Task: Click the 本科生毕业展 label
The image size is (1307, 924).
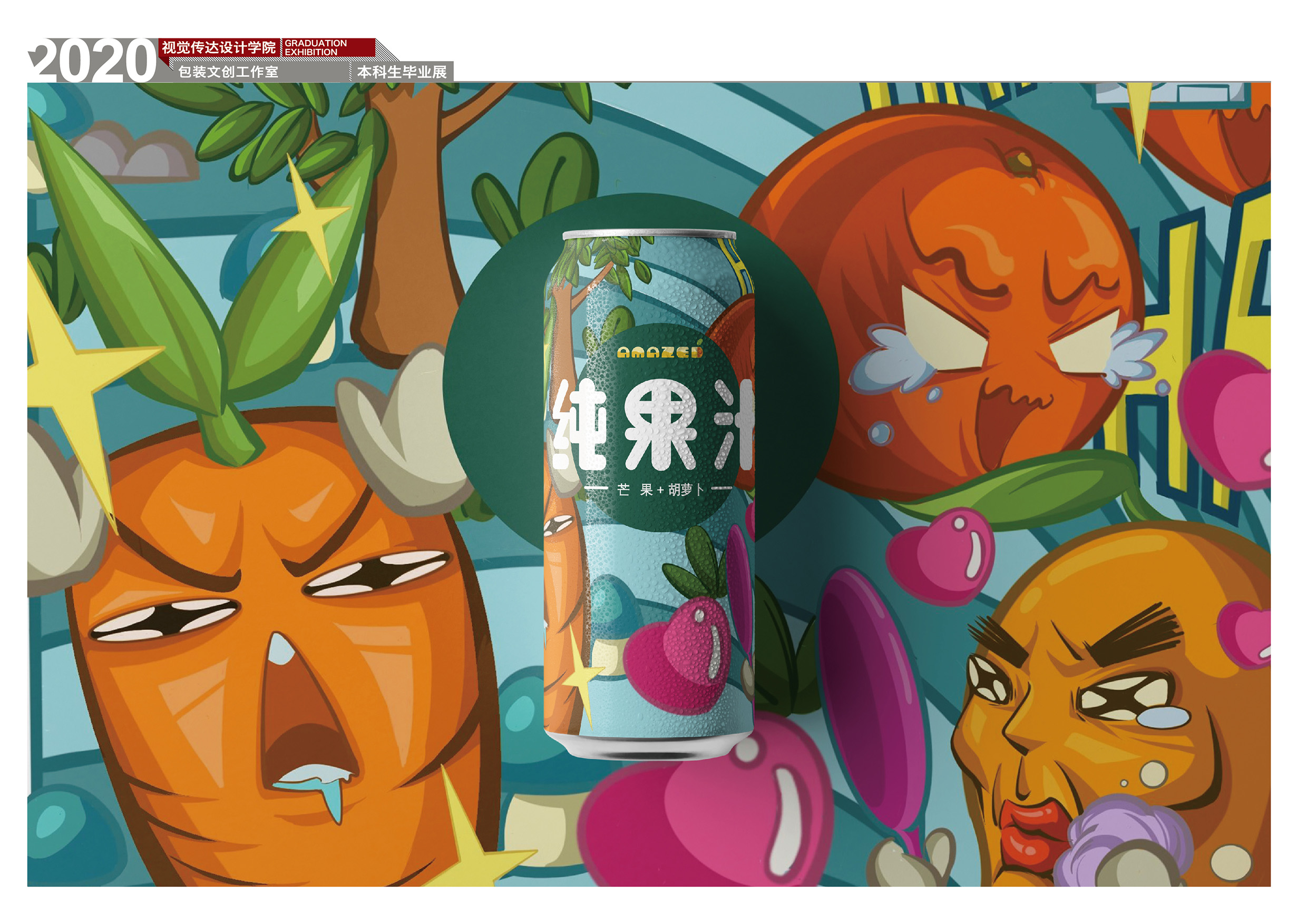Action: 403,72
